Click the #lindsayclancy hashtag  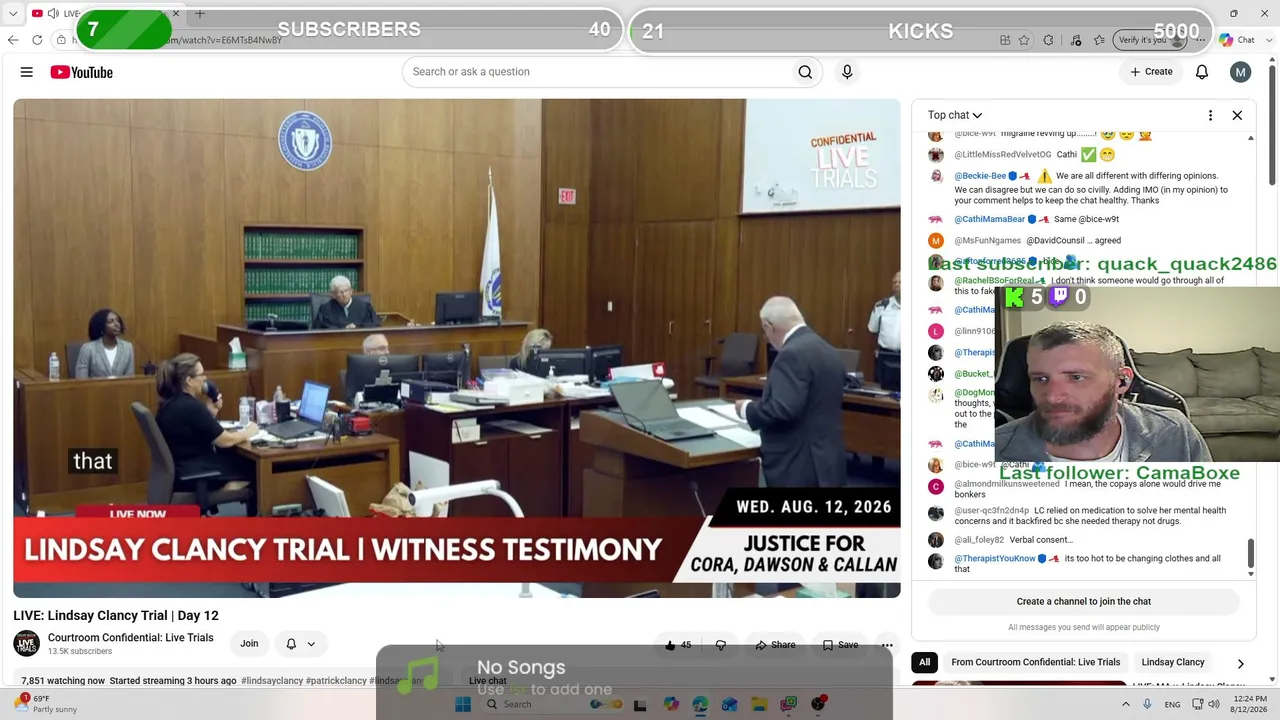(x=272, y=681)
